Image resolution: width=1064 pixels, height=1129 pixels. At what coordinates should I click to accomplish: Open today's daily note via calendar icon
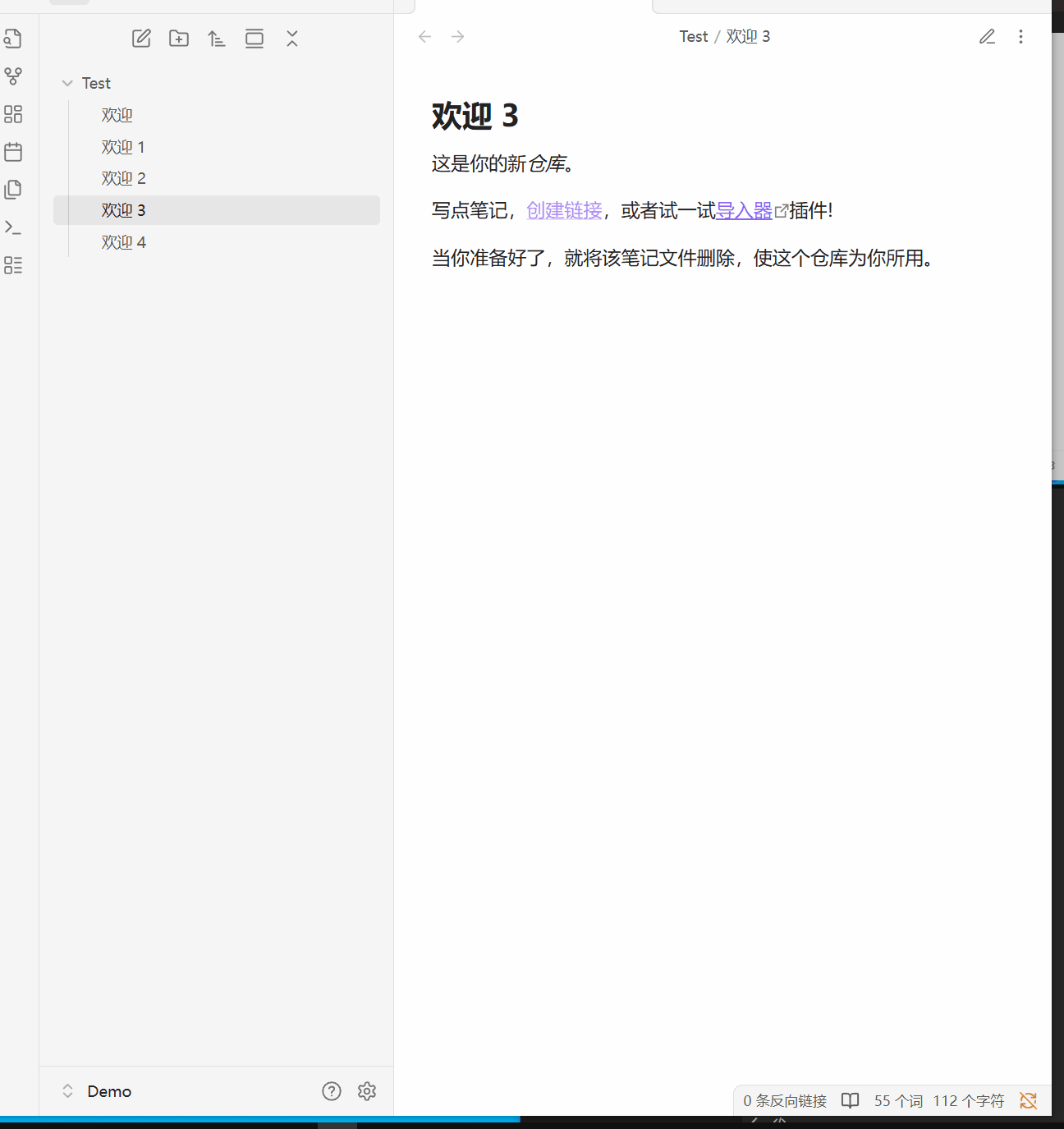tap(13, 152)
